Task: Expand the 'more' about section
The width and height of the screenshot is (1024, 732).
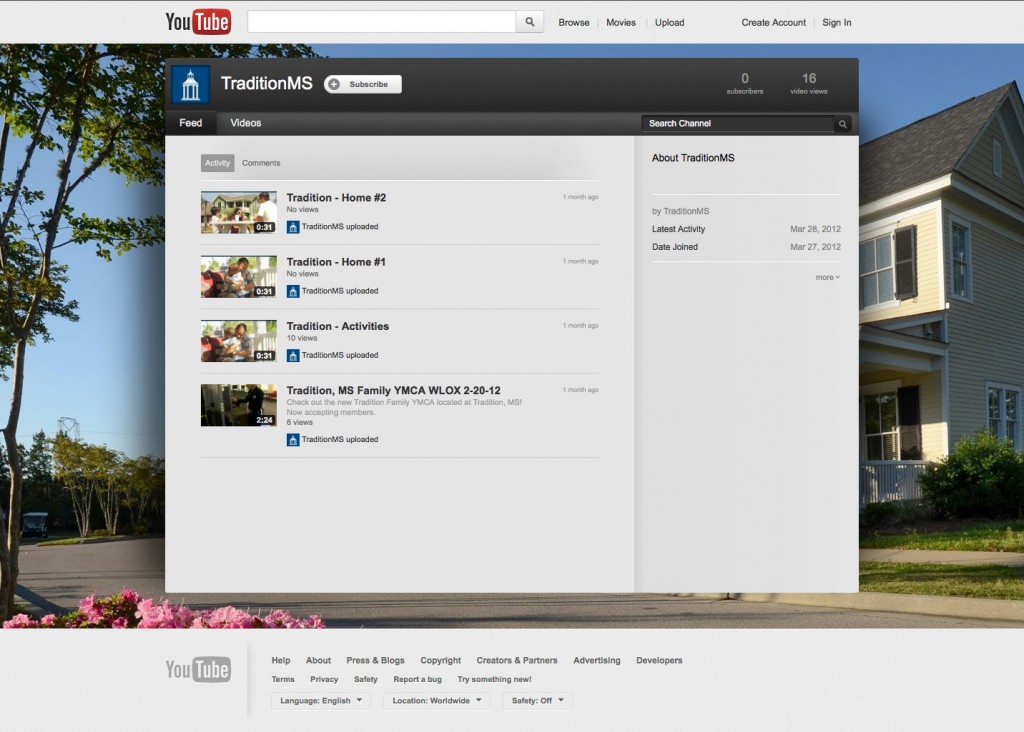Action: tap(827, 277)
